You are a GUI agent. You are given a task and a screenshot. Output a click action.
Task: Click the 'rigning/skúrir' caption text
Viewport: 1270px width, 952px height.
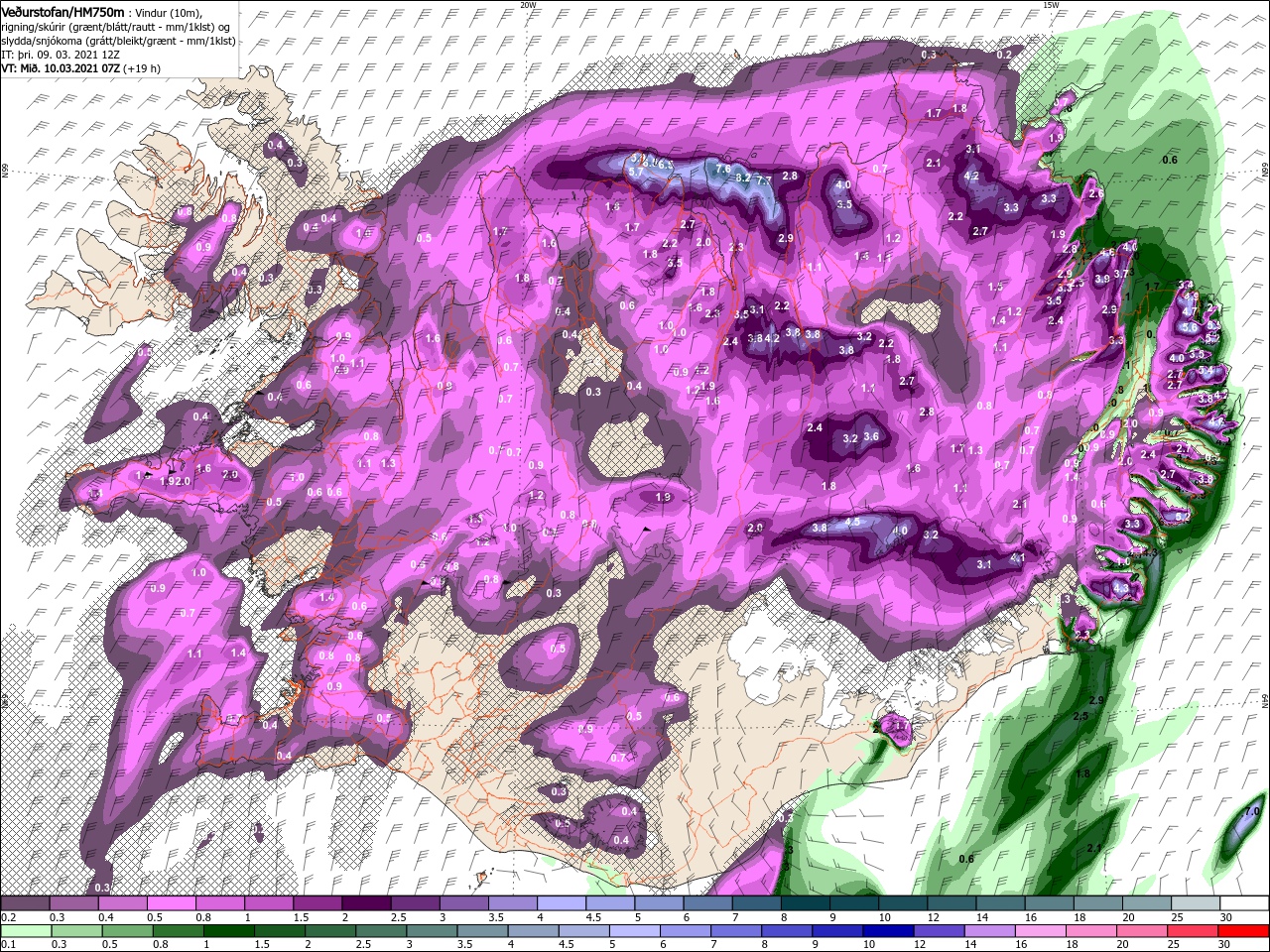pyautogui.click(x=33, y=27)
